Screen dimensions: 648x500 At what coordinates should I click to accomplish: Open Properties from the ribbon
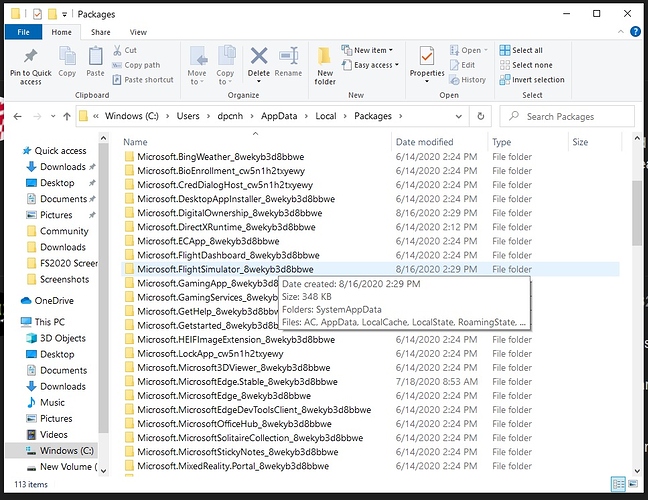[427, 64]
